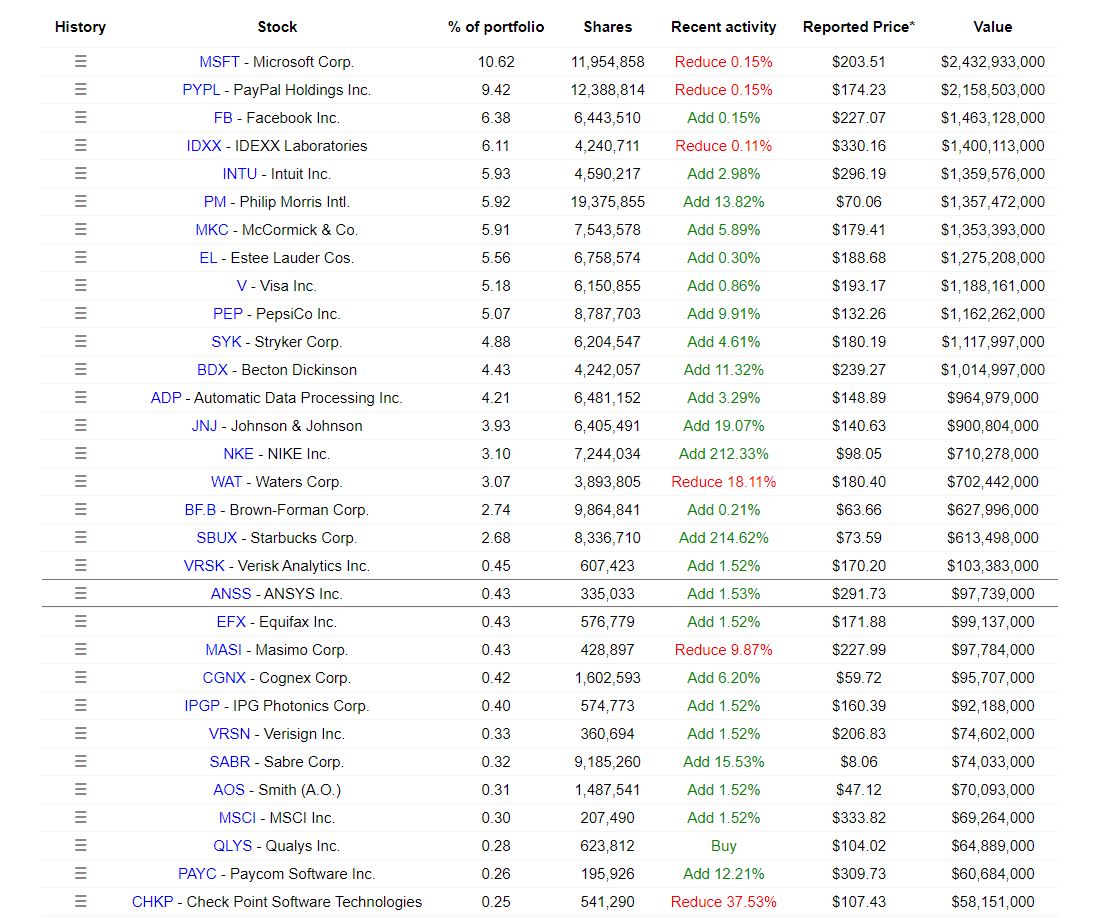The width and height of the screenshot is (1101, 918).
Task: Open history icon for IDEXX Laboratories row
Action: 81,145
